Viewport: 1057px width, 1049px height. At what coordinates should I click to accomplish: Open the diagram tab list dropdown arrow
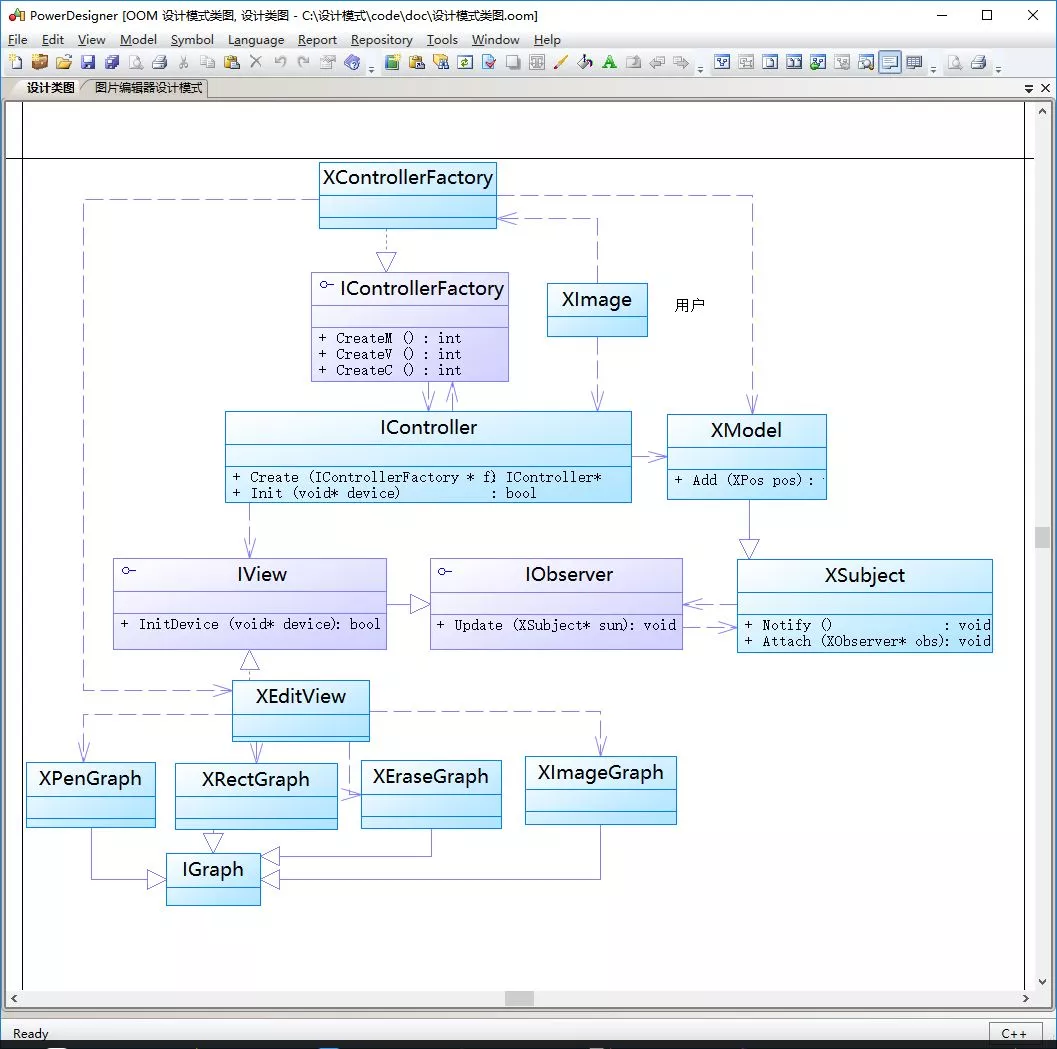[x=1029, y=89]
